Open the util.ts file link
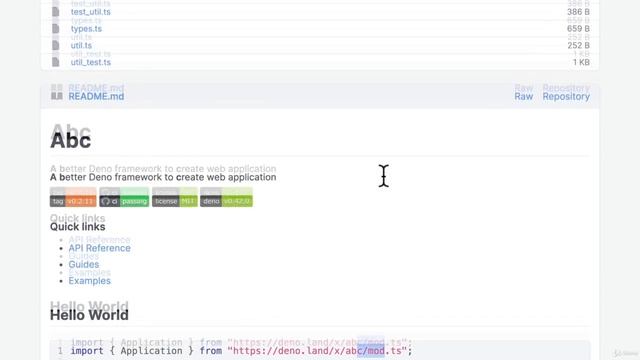 tap(81, 45)
